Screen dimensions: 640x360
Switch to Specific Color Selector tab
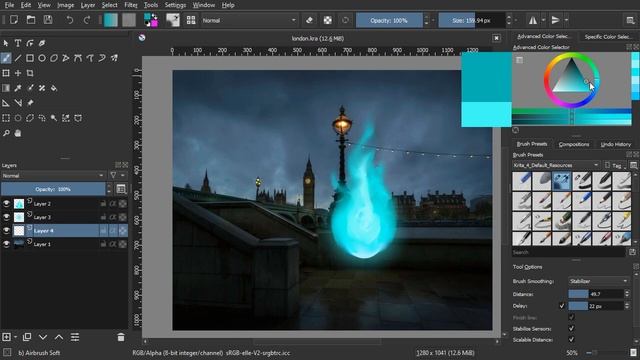point(608,37)
